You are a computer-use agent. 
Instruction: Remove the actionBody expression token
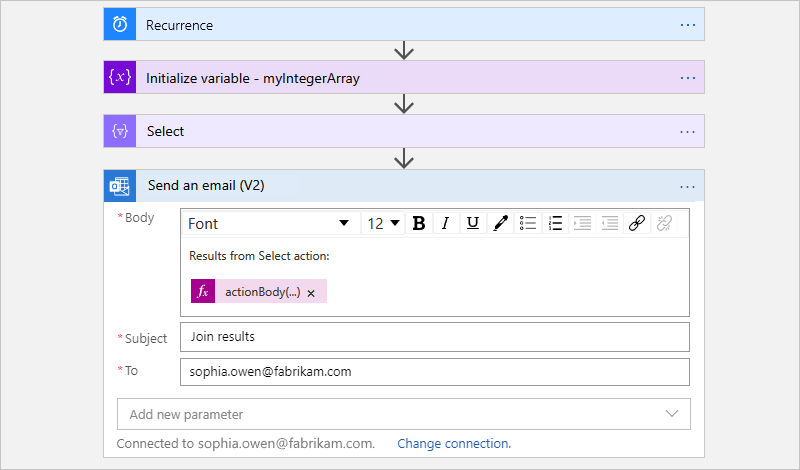point(311,293)
